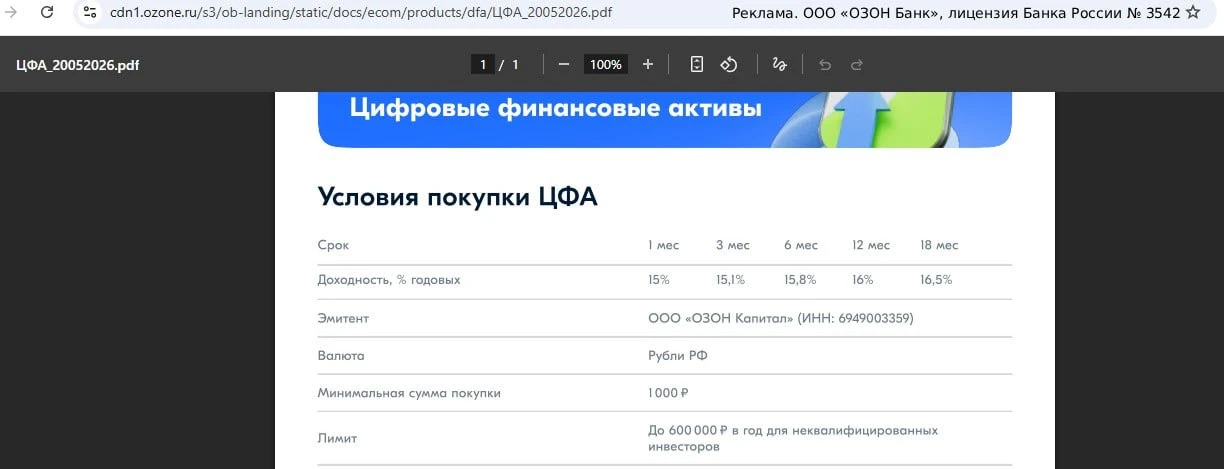The height and width of the screenshot is (469, 1224).
Task: Rotate the PDF counterclockwise
Action: pos(729,64)
